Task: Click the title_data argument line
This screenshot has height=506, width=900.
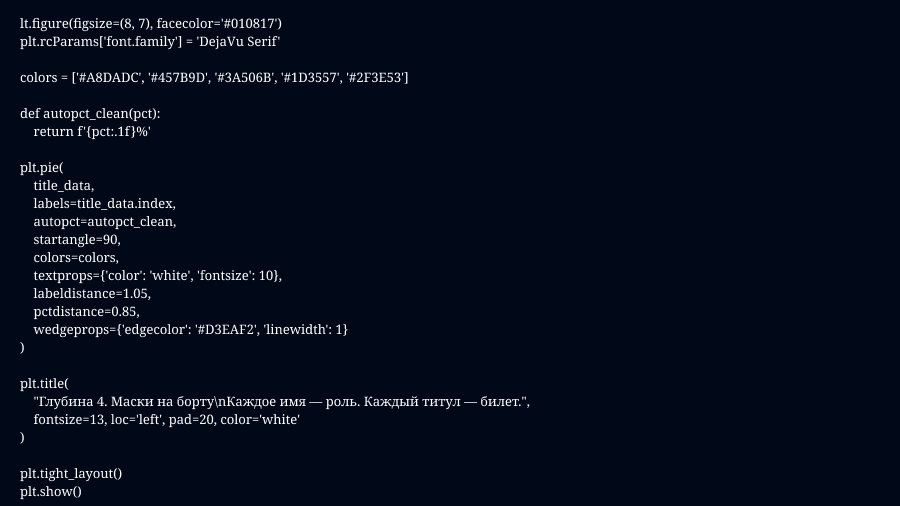Action: (x=64, y=185)
